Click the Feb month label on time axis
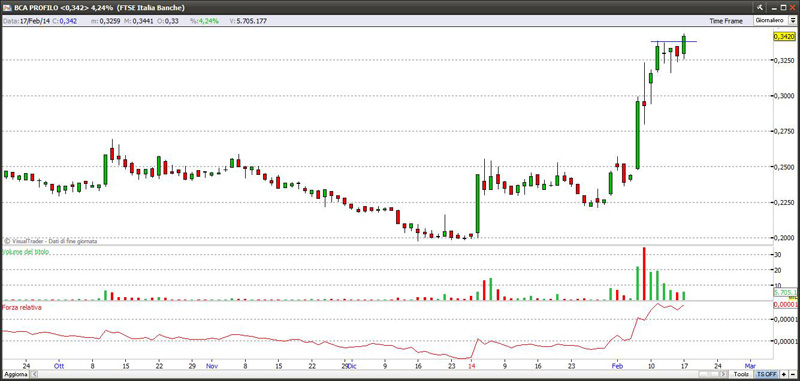The width and height of the screenshot is (800, 381). (618, 366)
